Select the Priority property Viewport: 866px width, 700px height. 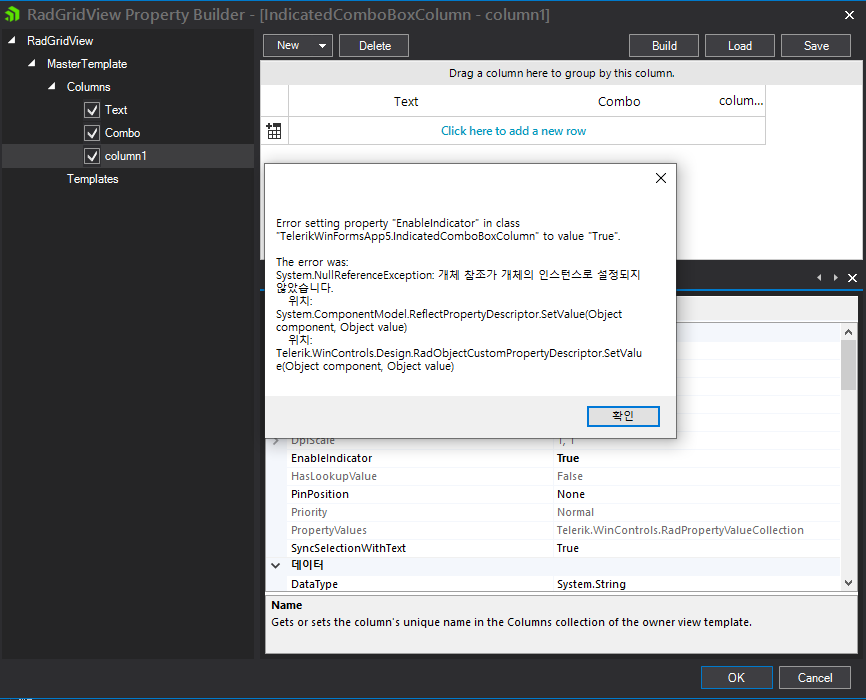coord(309,512)
